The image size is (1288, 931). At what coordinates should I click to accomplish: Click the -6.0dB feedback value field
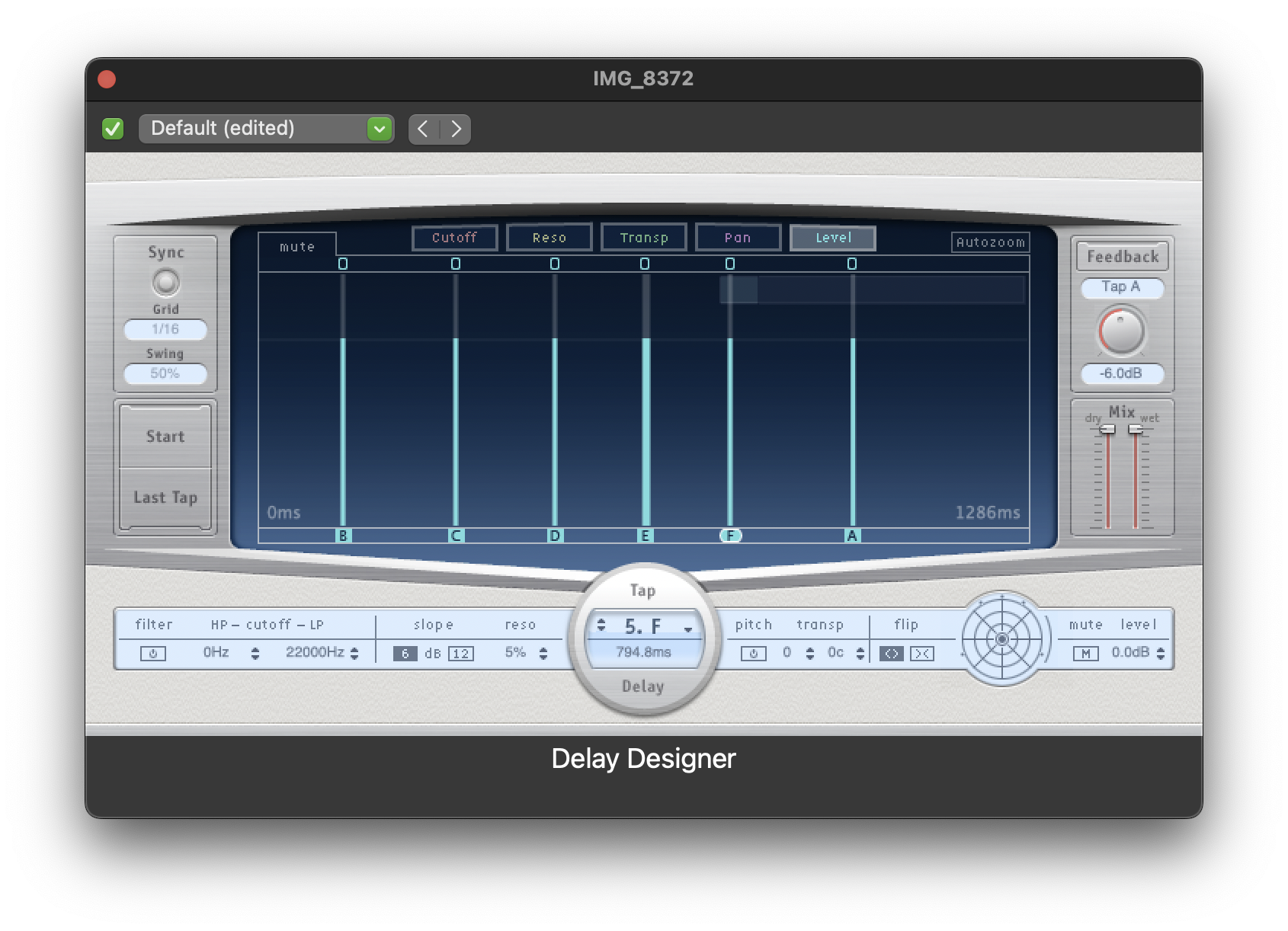tap(1122, 373)
